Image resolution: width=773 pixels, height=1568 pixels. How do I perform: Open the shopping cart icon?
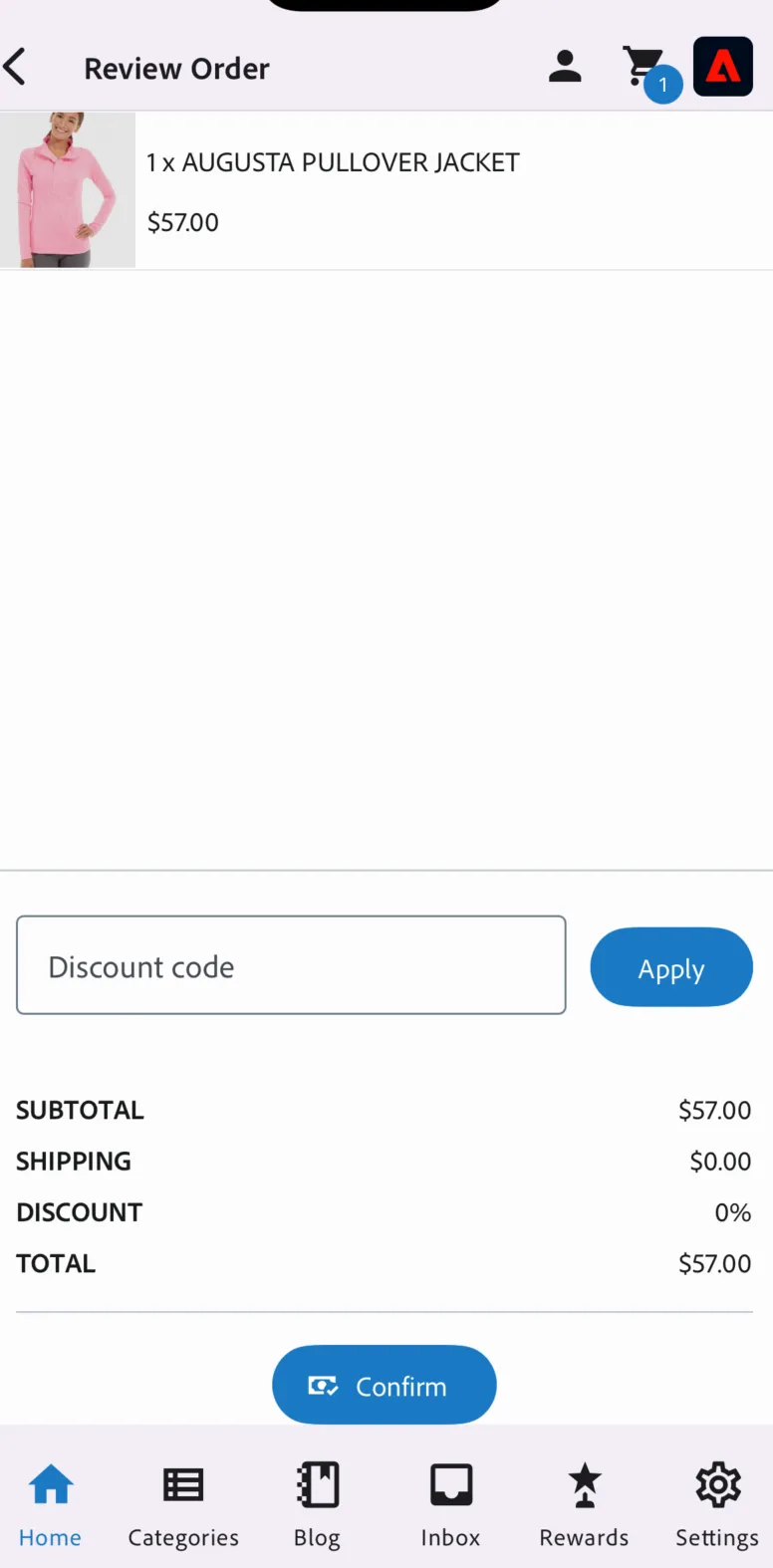(644, 66)
